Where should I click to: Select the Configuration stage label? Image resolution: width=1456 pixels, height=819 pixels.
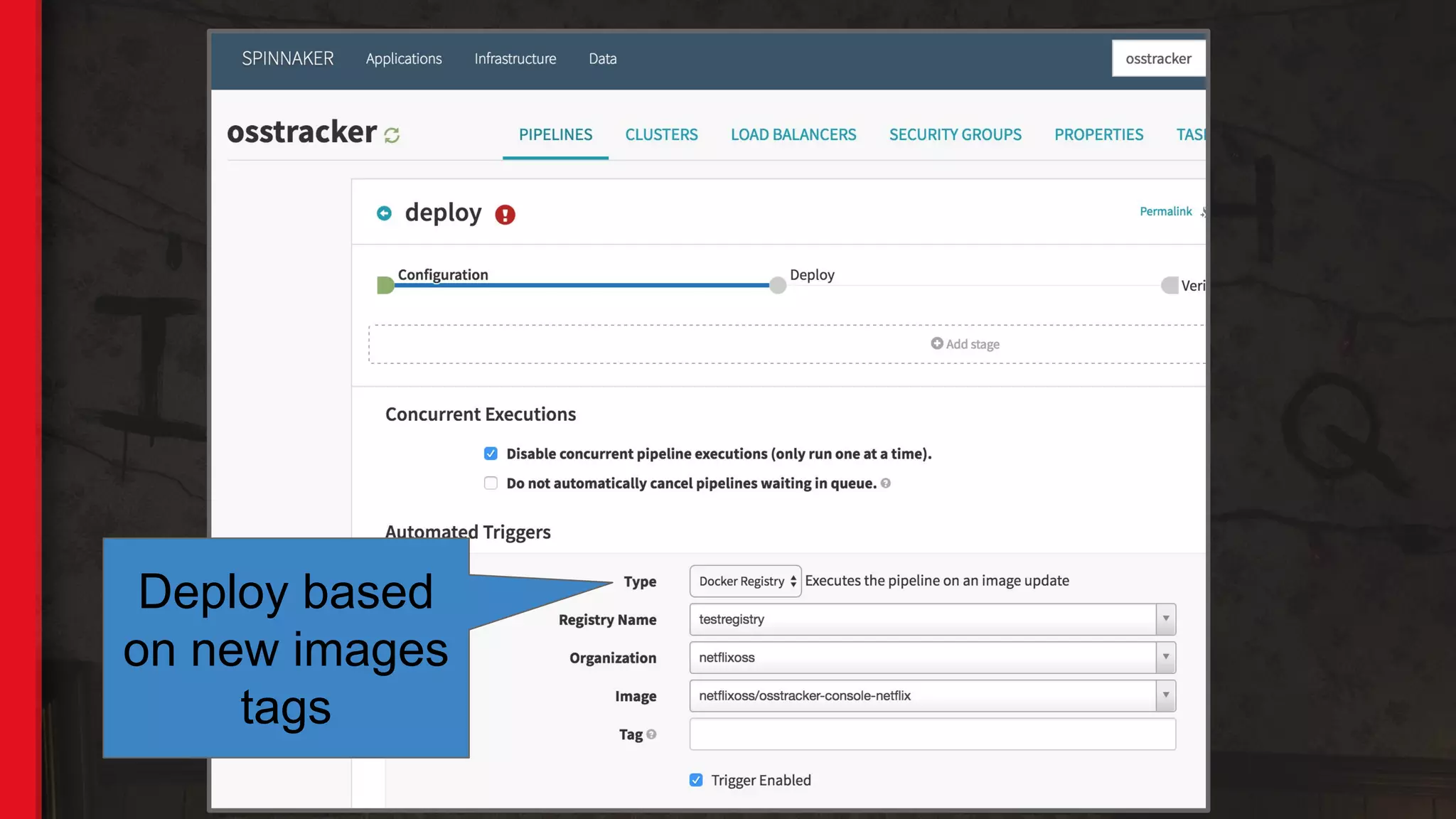(443, 274)
